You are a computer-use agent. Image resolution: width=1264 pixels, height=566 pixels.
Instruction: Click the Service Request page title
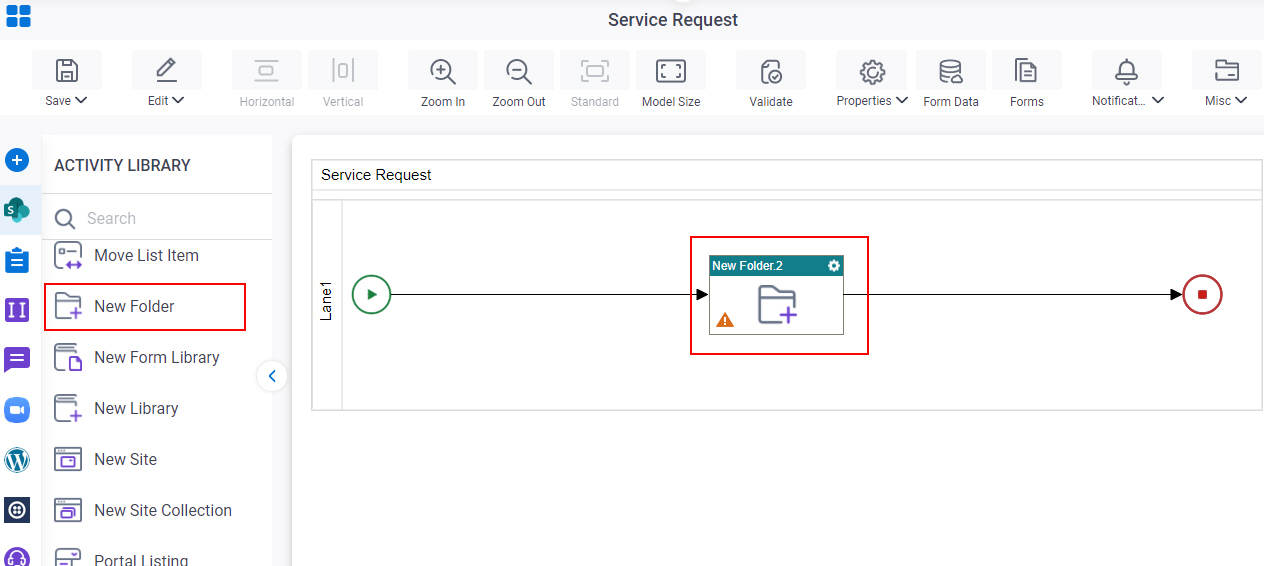click(x=673, y=20)
